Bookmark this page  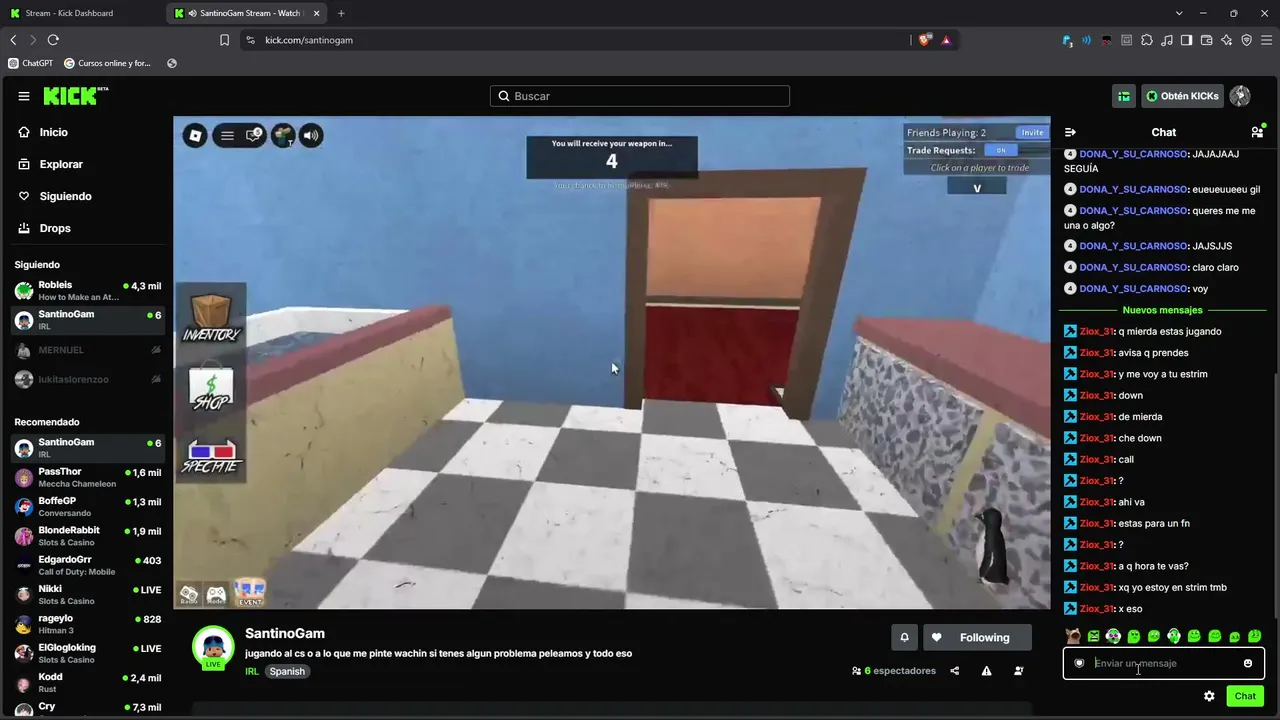224,40
